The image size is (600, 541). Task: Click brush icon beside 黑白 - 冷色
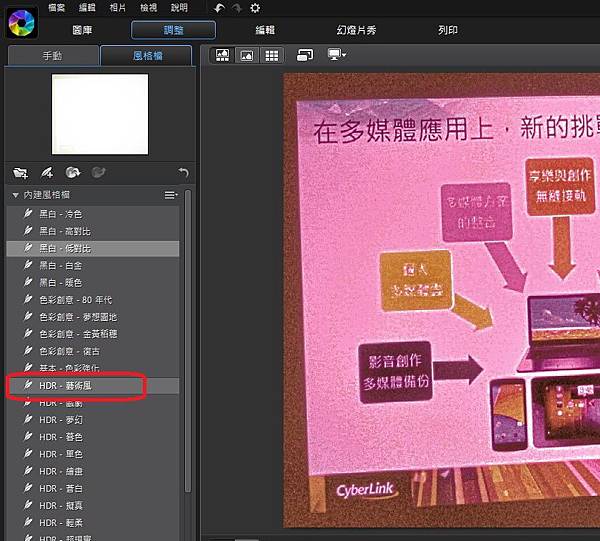[x=28, y=213]
